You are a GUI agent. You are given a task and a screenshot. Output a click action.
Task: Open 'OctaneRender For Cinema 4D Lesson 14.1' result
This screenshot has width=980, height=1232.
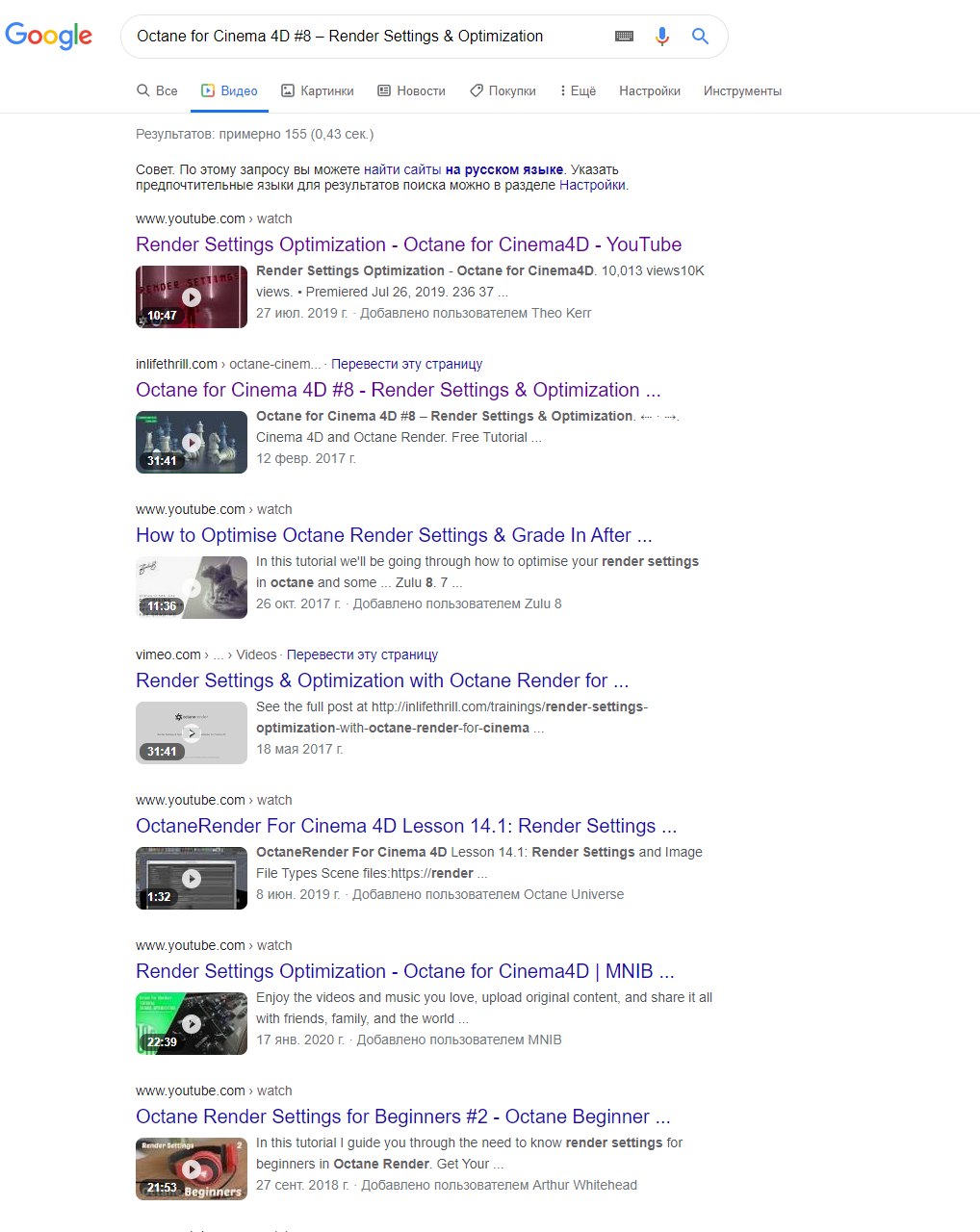(x=406, y=826)
